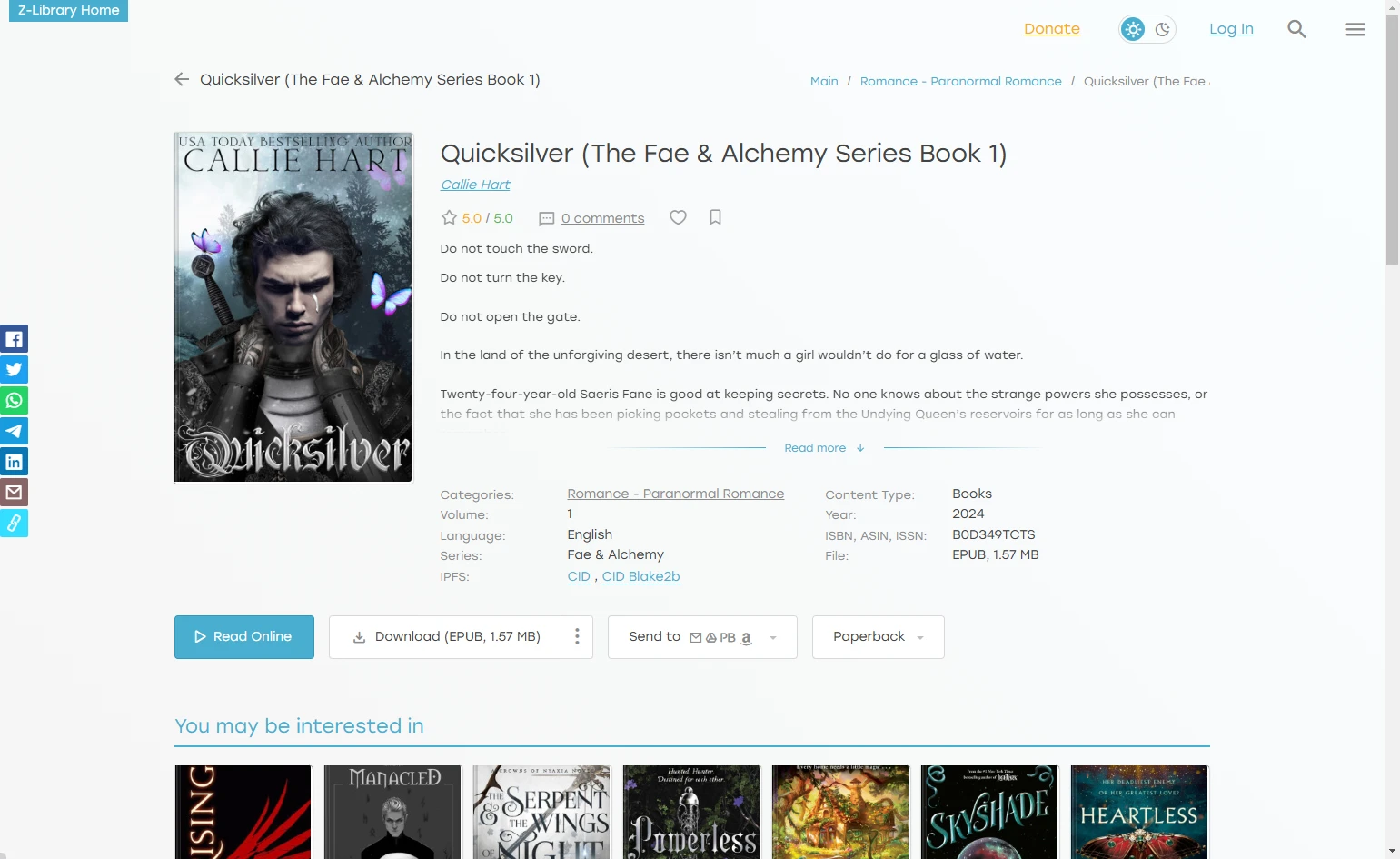Open download options three-dot menu
The image size is (1400, 859).
[x=577, y=637]
